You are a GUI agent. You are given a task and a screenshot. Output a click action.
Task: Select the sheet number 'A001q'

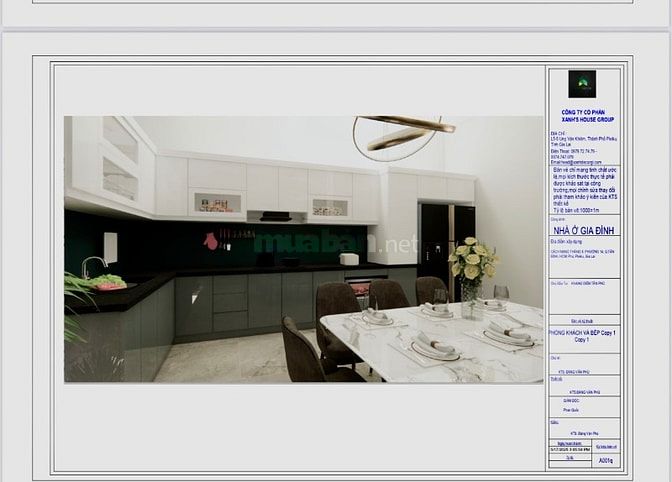click(605, 461)
